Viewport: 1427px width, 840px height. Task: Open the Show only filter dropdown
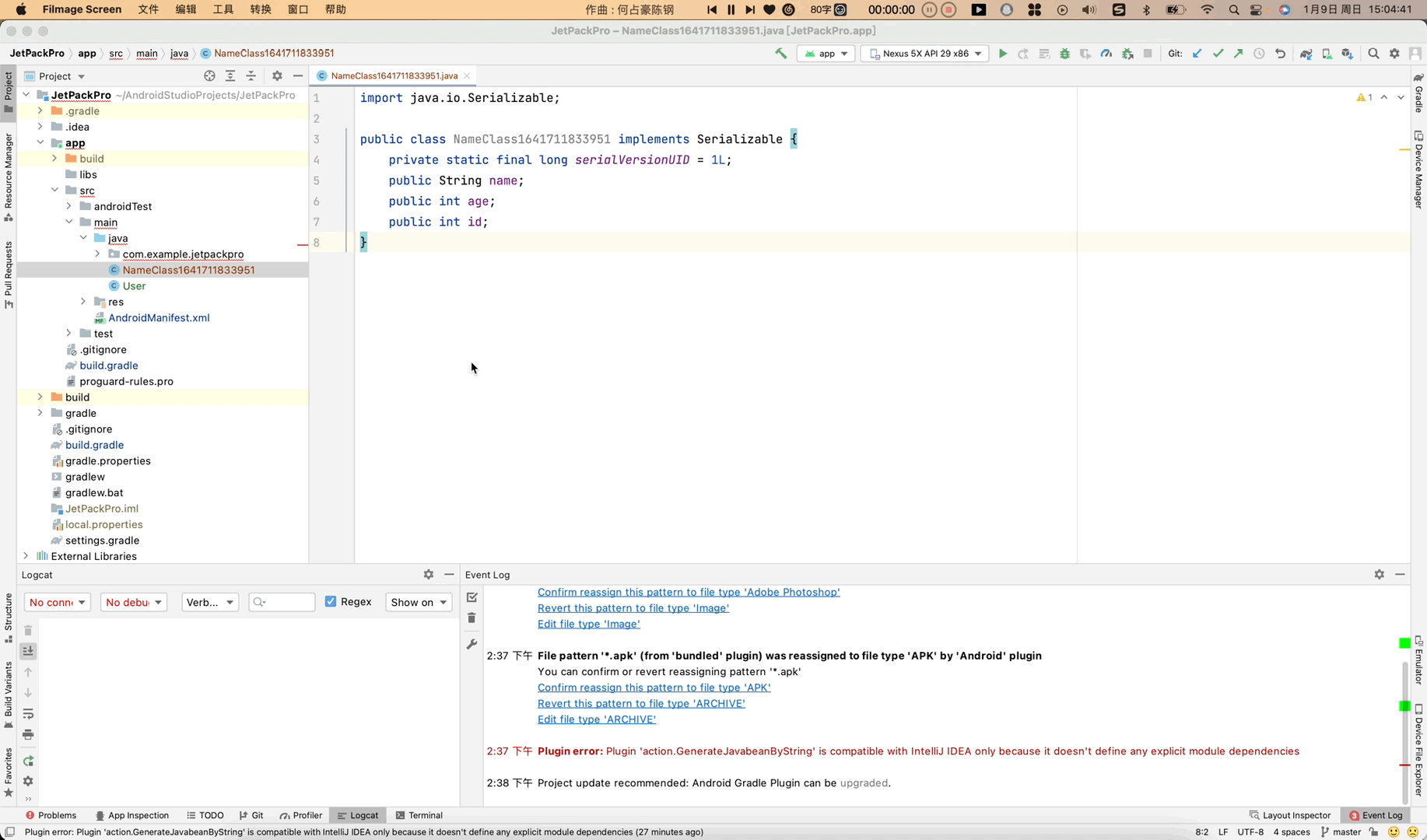point(419,602)
